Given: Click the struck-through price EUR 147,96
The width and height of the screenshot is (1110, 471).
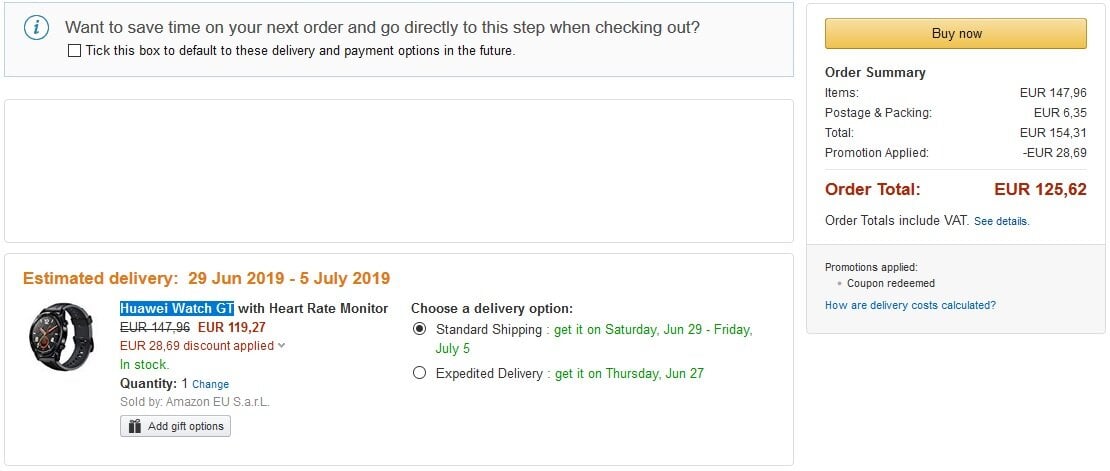Looking at the screenshot, I should [x=155, y=326].
